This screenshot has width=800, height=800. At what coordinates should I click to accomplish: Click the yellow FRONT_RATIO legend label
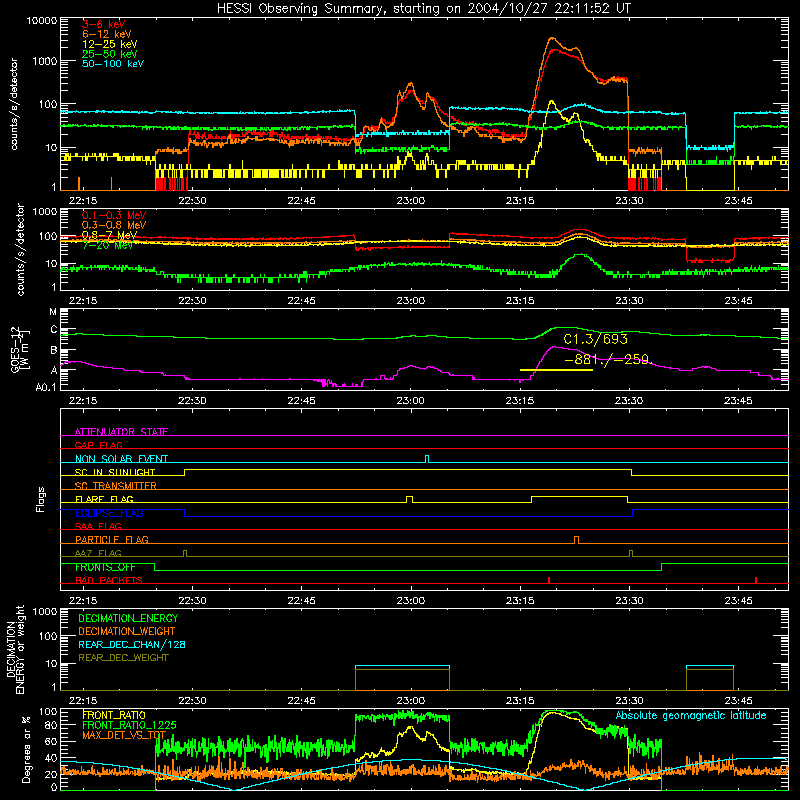114,715
